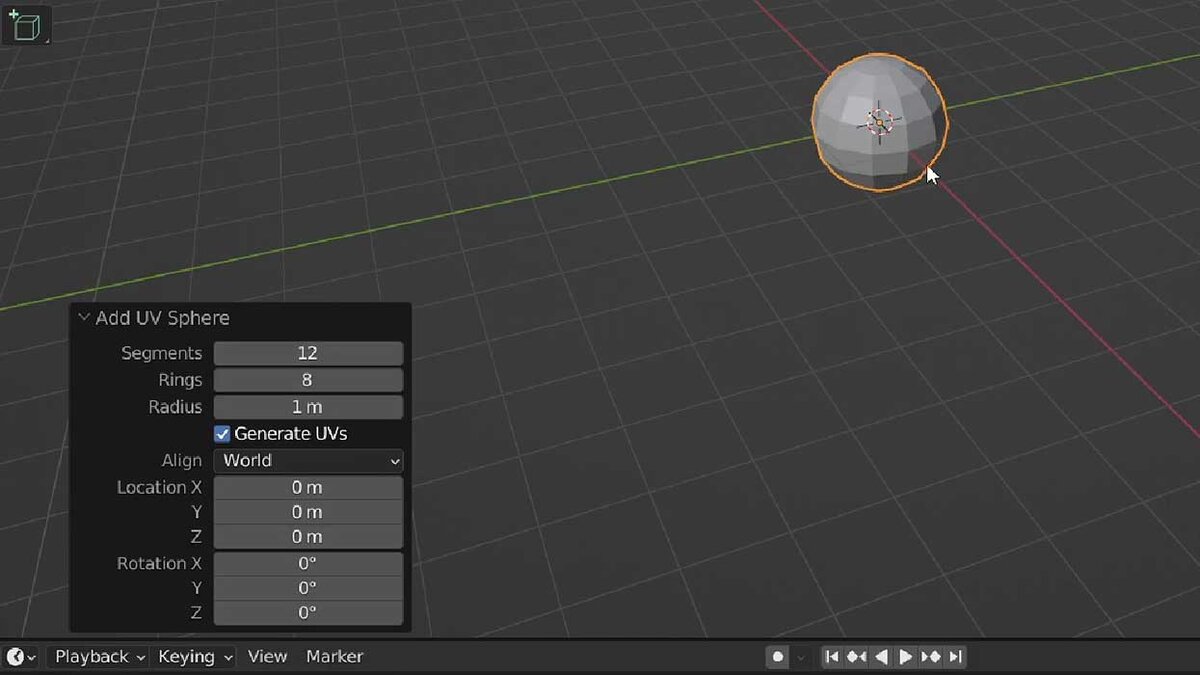
Task: Jump to the next keyframe
Action: [931, 657]
